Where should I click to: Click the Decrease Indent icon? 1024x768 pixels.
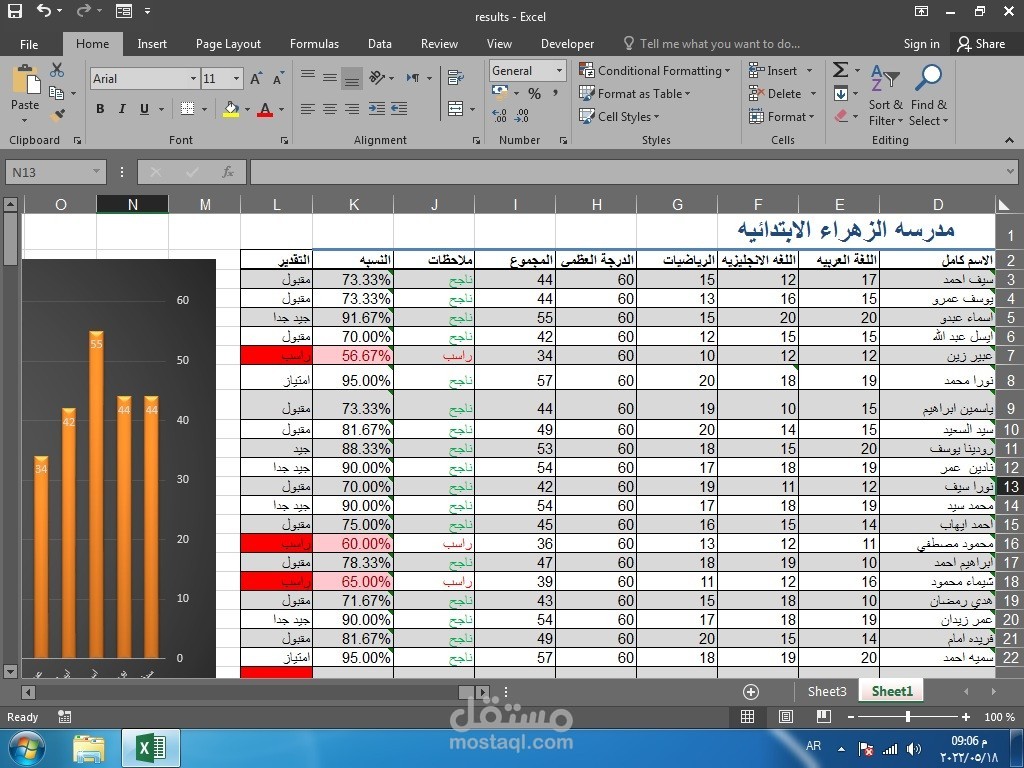tap(377, 108)
